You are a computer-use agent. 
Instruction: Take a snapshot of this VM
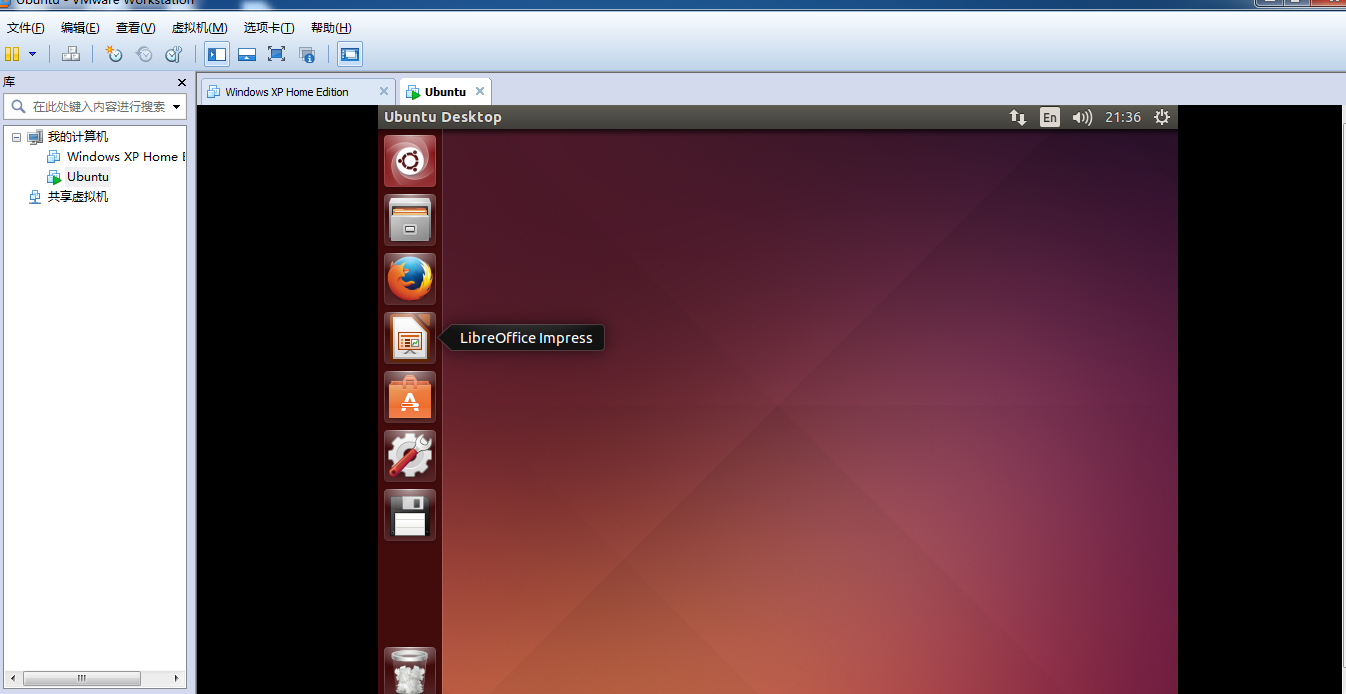tap(114, 54)
